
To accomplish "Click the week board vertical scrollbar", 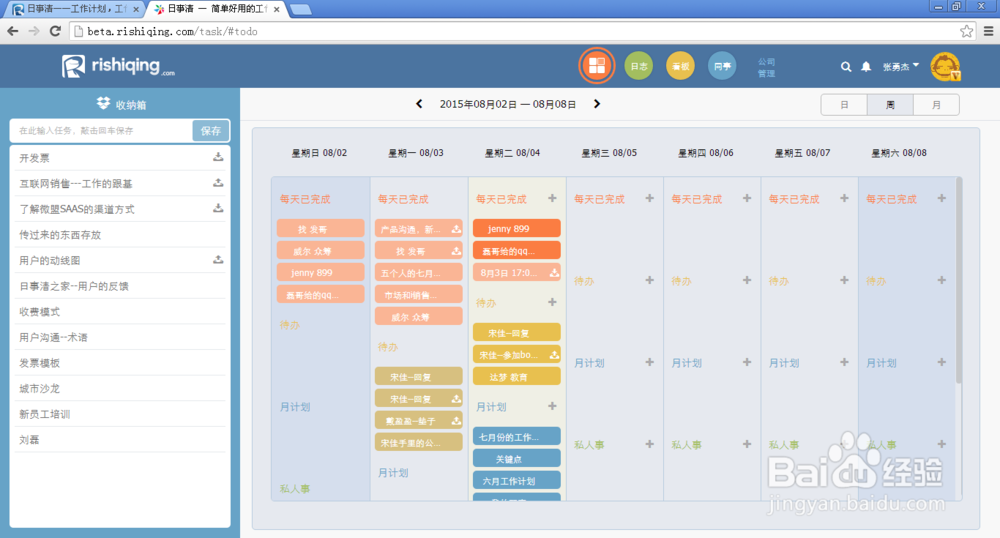I will (x=959, y=280).
